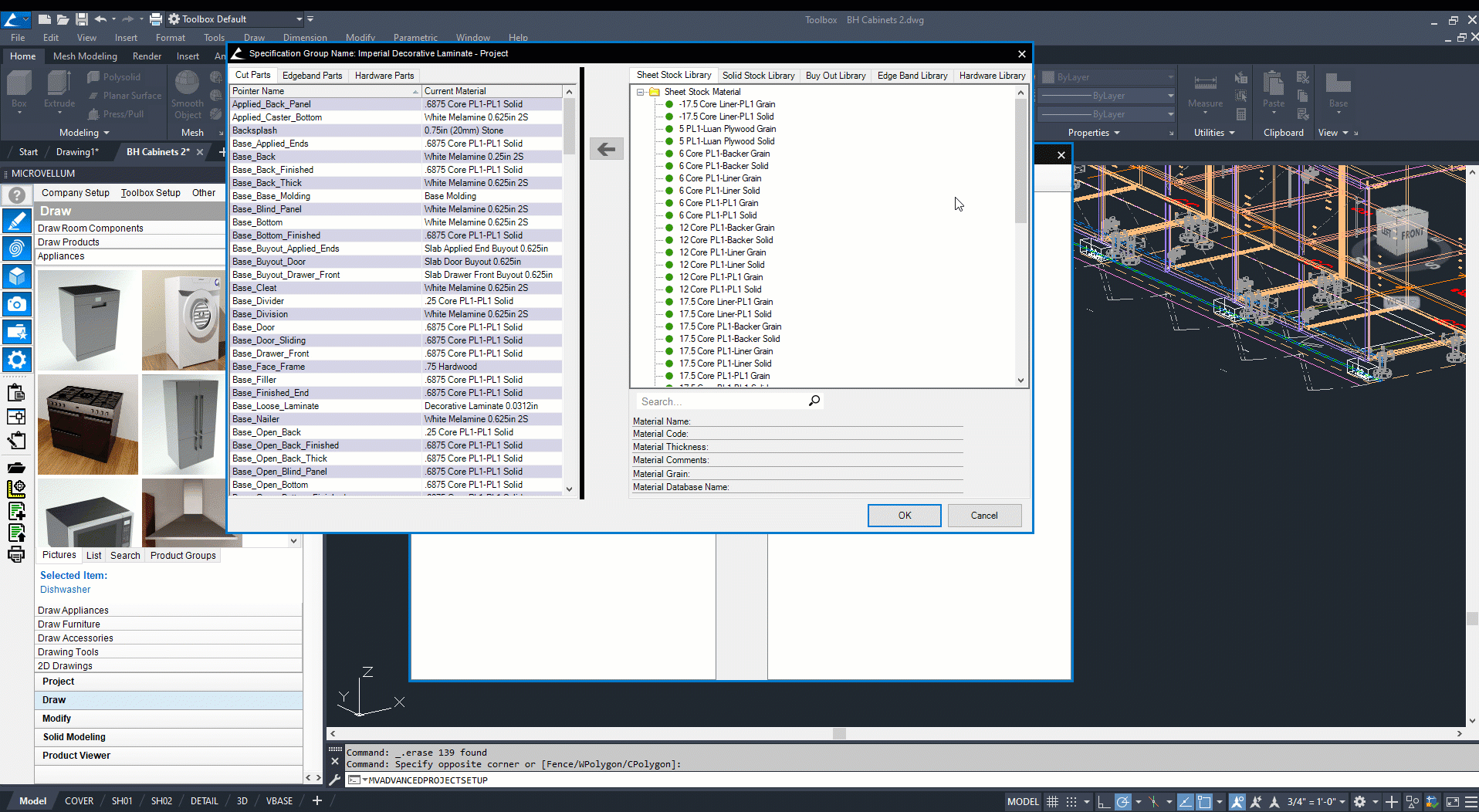Image resolution: width=1479 pixels, height=812 pixels.
Task: Toggle polar tracking in status bar
Action: click(x=1123, y=802)
